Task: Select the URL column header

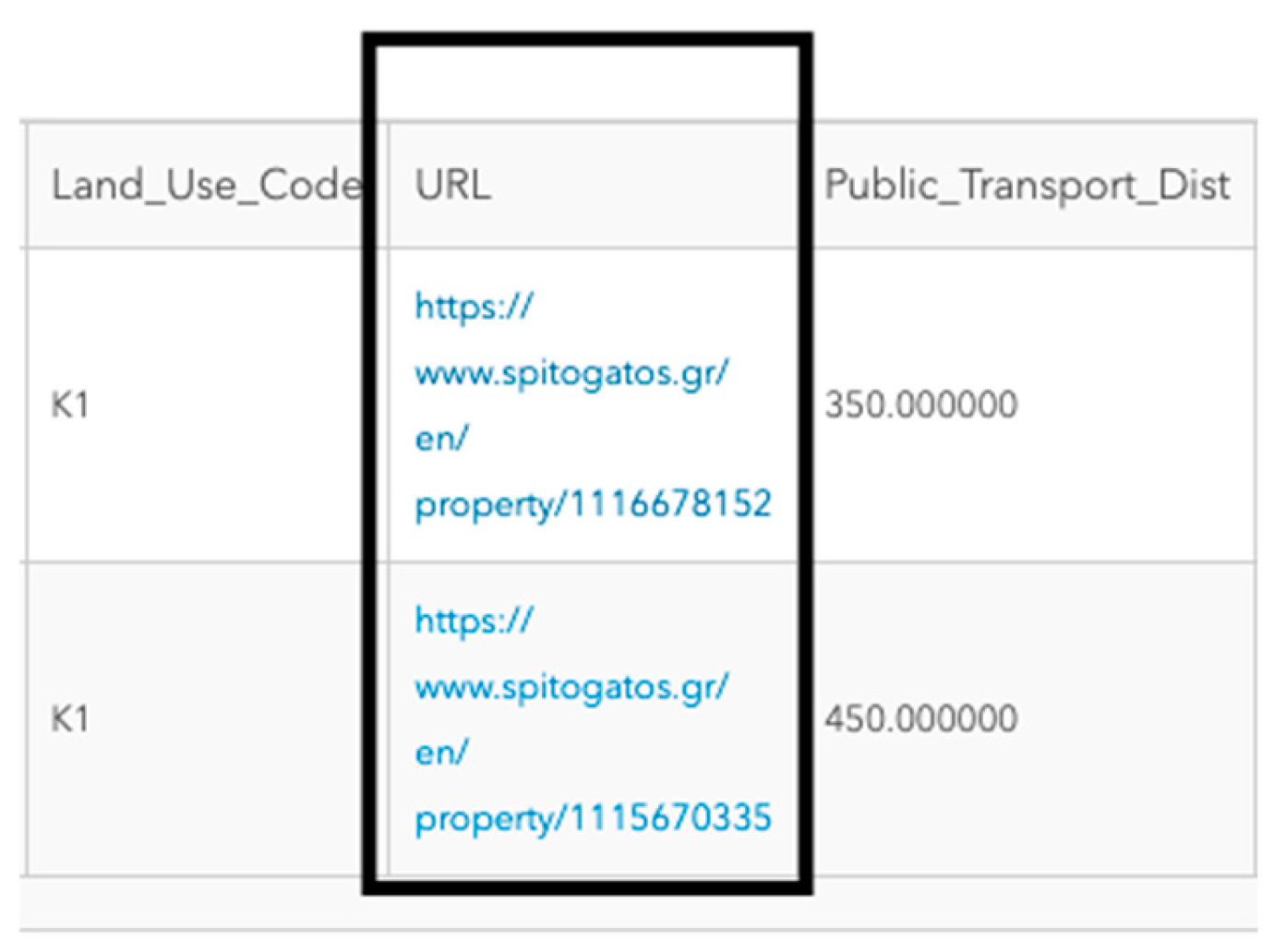Action: click(453, 186)
